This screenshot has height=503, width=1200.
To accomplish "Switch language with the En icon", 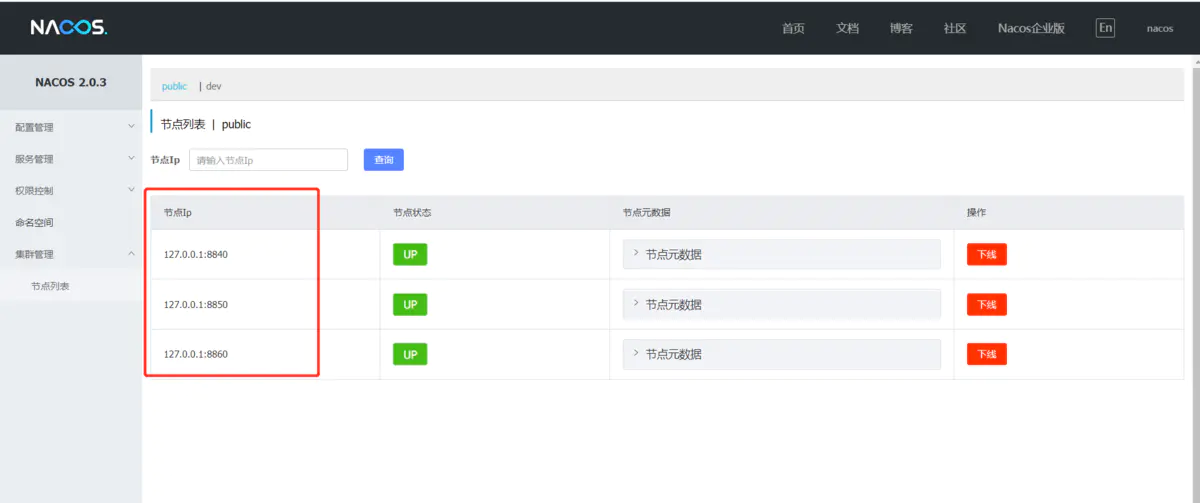I will click(1105, 28).
